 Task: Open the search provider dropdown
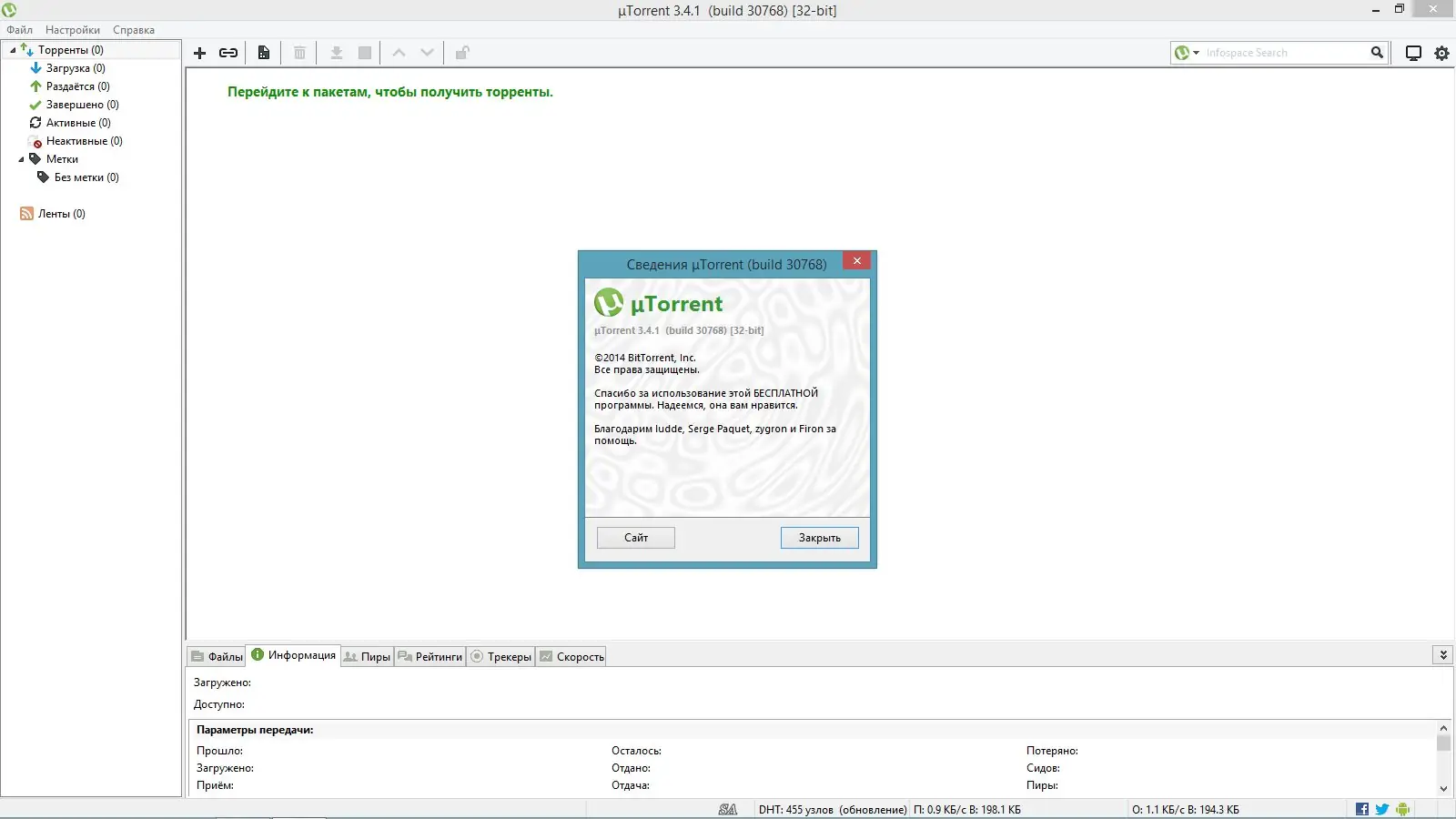tap(1188, 53)
